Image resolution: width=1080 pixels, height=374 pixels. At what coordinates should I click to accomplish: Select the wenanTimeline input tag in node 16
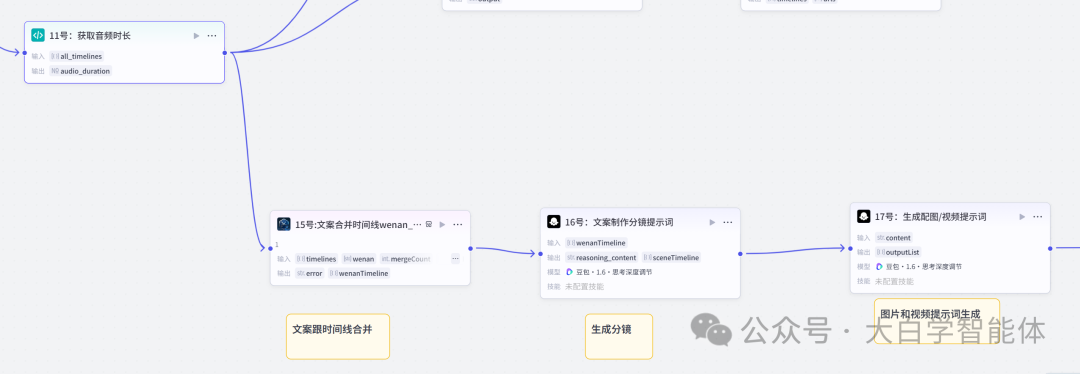(x=596, y=242)
